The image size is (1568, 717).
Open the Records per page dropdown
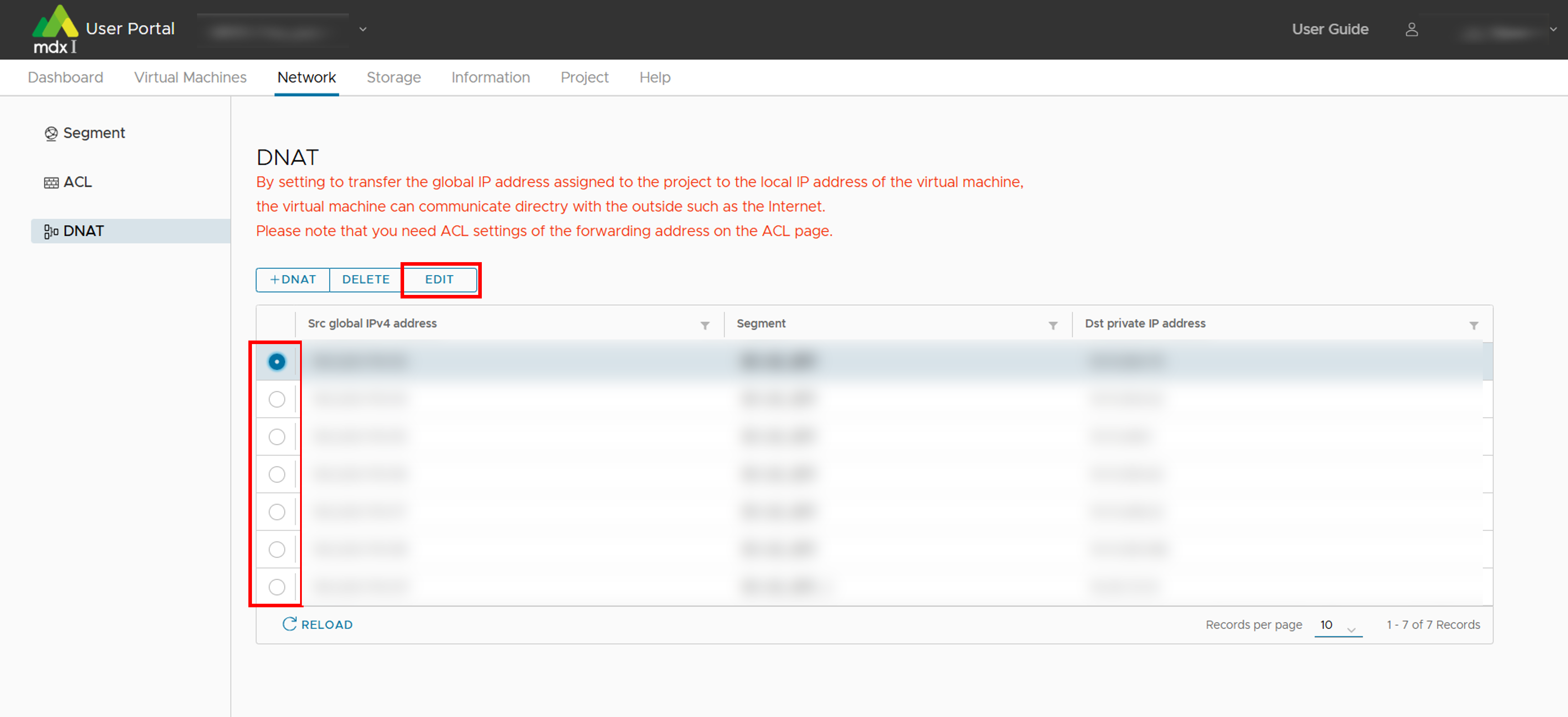tap(1338, 625)
